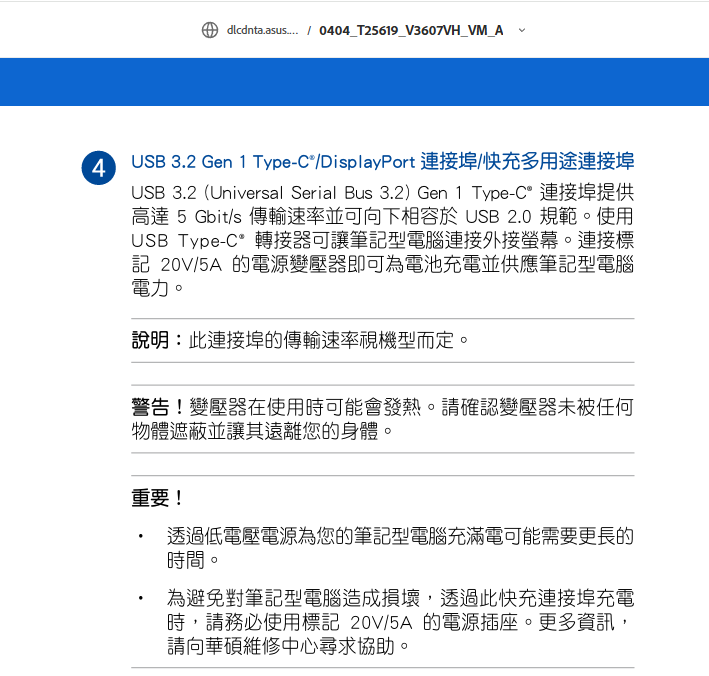Click the USB 3.2 Gen 1 Type-C heading

pyautogui.click(x=383, y=162)
